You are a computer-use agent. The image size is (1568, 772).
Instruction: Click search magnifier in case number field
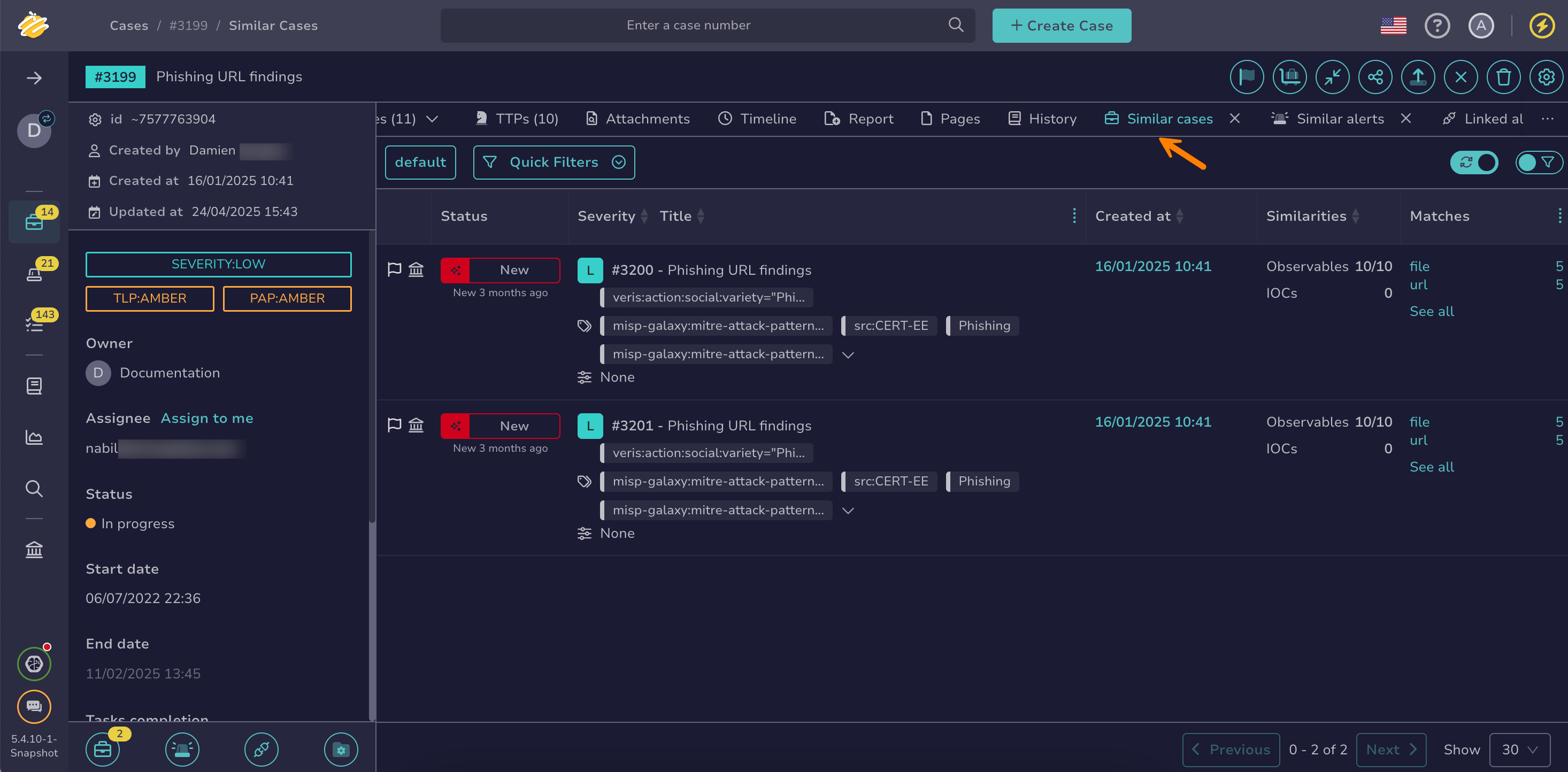[x=956, y=25]
